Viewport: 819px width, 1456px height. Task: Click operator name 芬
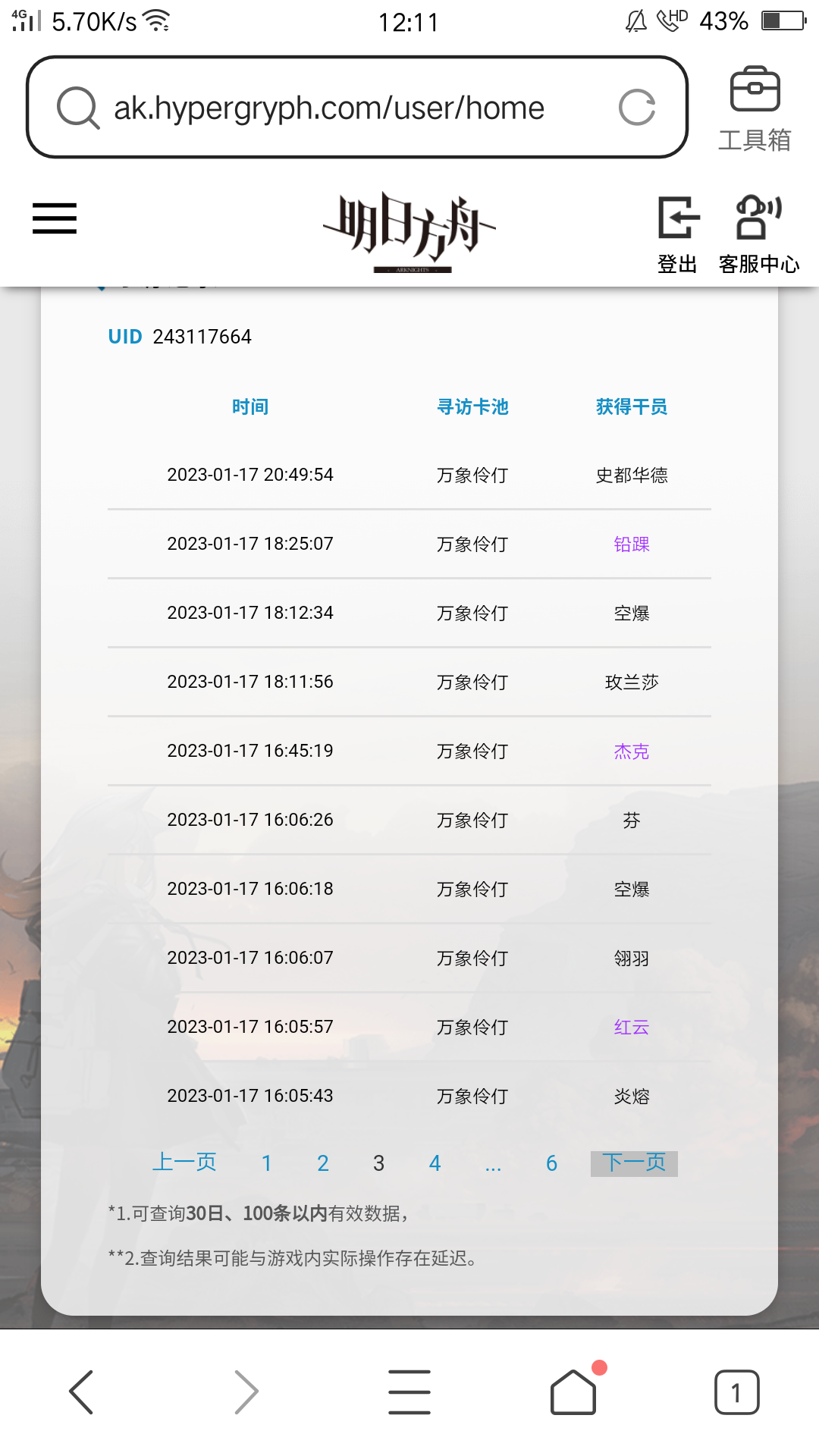[x=632, y=820]
